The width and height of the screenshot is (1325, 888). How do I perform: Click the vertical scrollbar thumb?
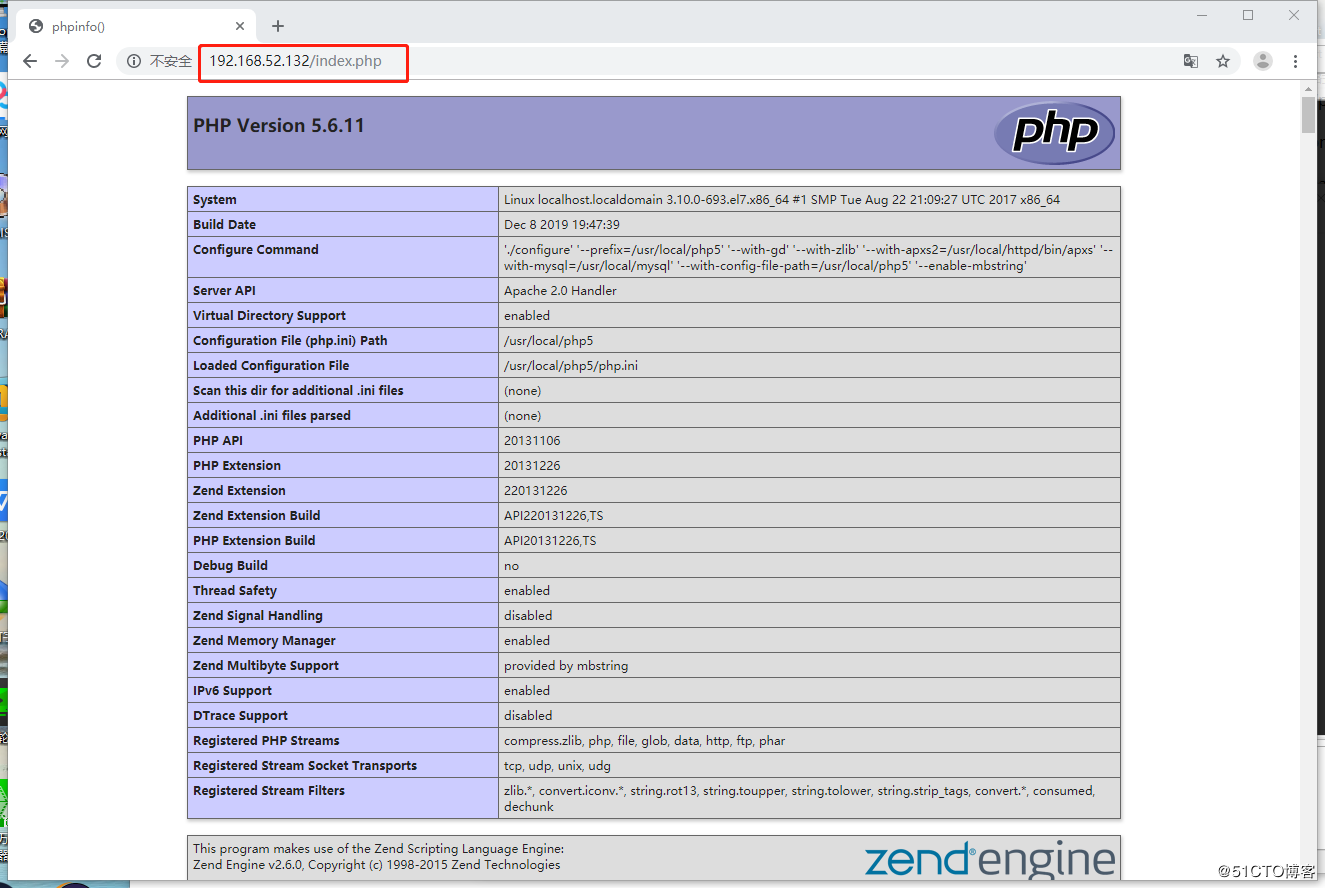coord(1308,114)
